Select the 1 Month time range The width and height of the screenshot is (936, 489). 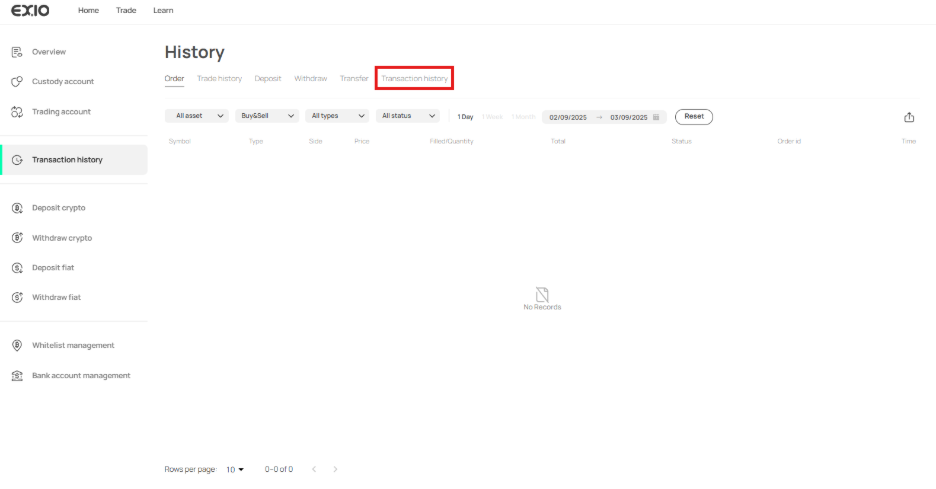pos(523,117)
